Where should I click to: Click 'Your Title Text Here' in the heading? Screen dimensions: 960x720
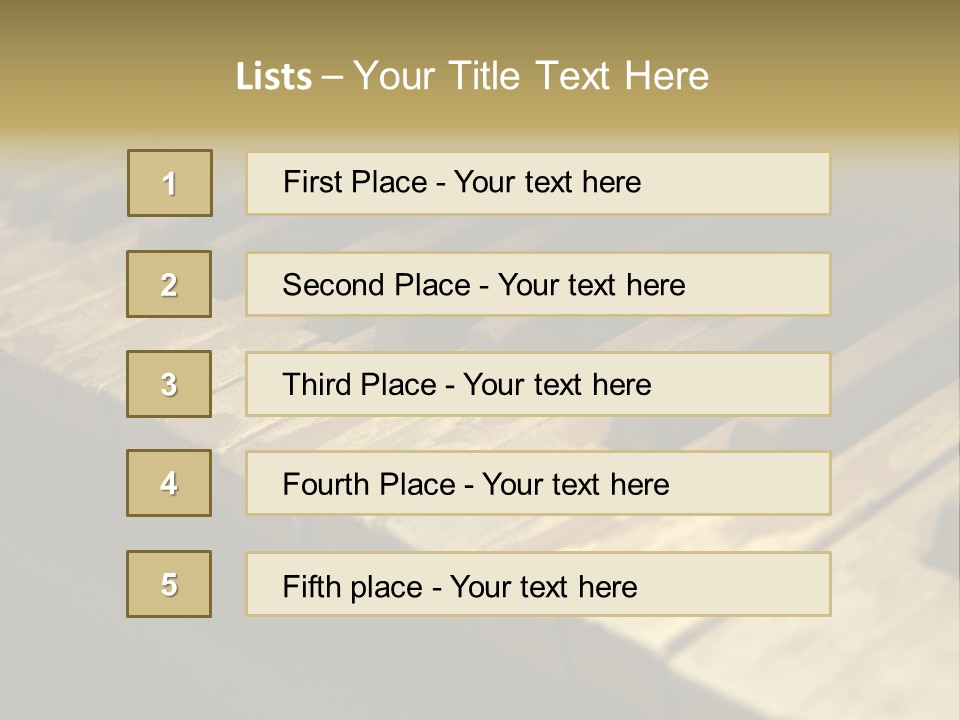point(531,76)
